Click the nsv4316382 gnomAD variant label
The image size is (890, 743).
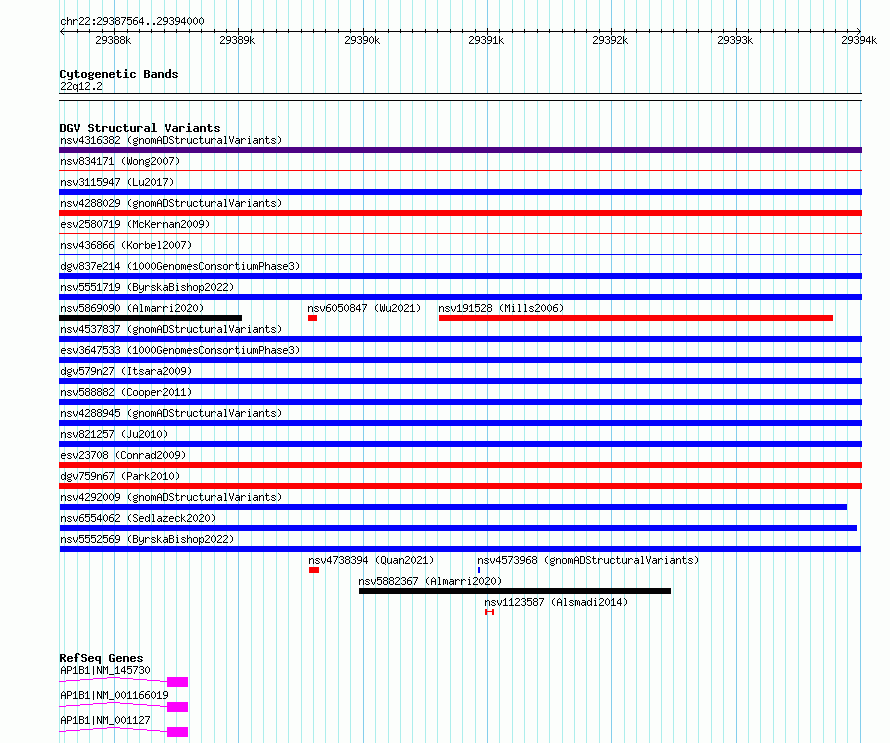(171, 140)
